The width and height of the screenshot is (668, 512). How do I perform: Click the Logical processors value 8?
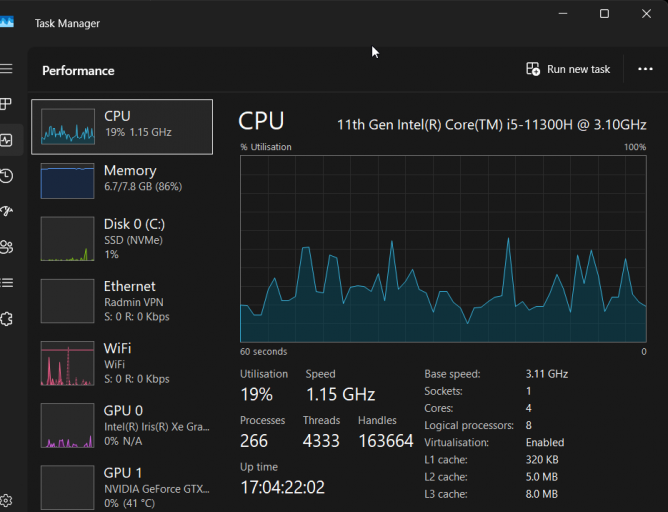529,425
